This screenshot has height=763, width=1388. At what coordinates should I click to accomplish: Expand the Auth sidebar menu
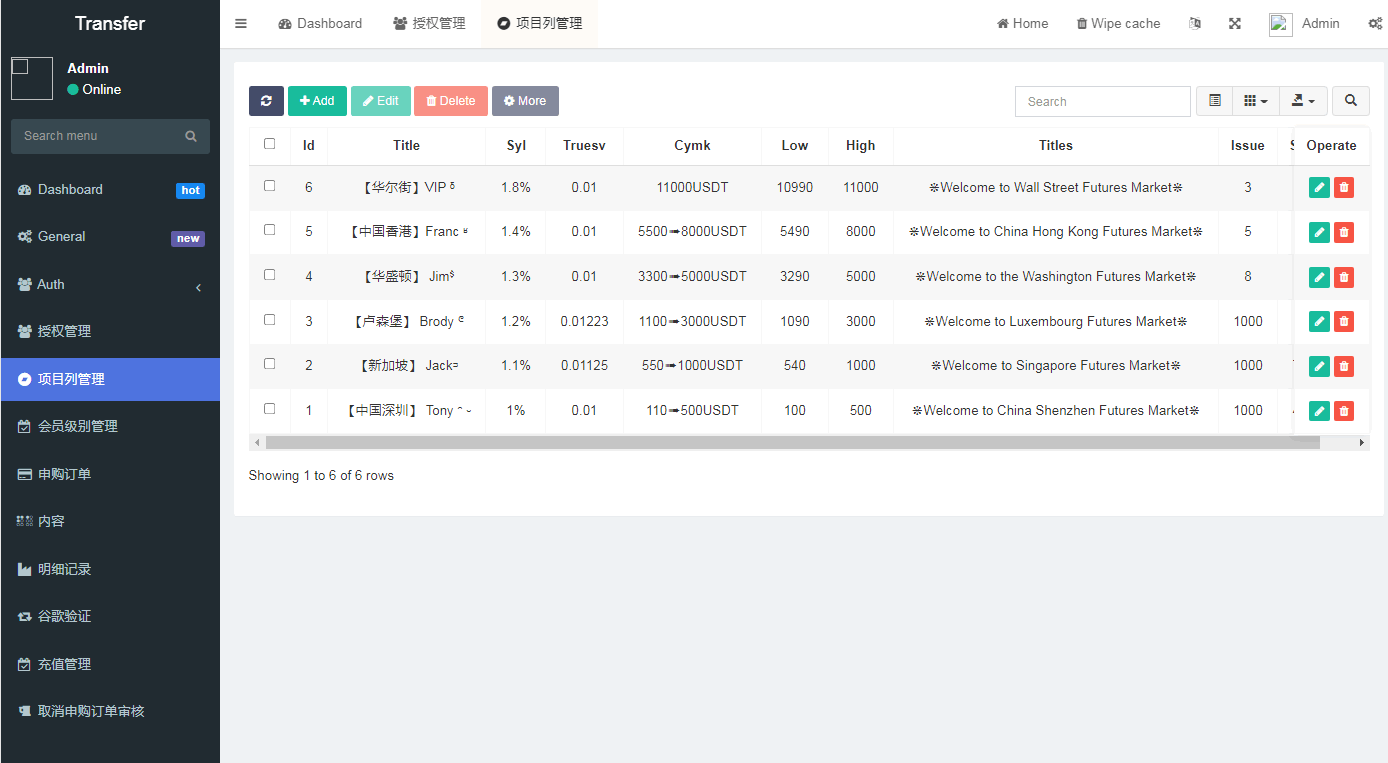pos(110,285)
